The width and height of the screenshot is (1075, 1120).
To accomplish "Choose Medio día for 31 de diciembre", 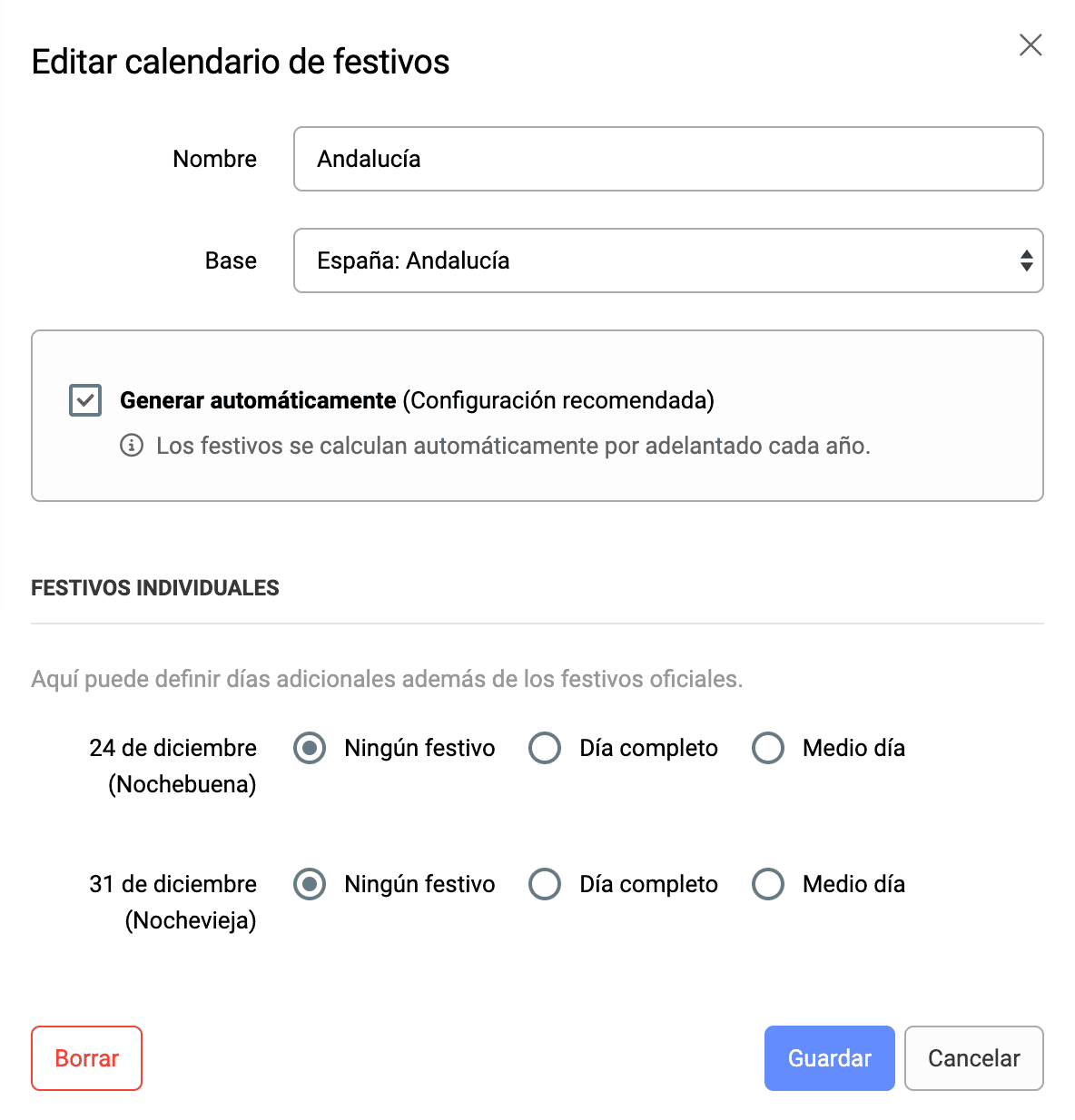I will pyautogui.click(x=768, y=885).
